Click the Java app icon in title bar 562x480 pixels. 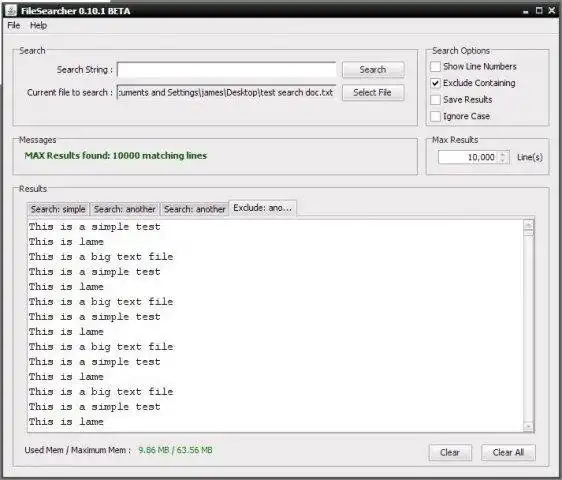[x=11, y=10]
